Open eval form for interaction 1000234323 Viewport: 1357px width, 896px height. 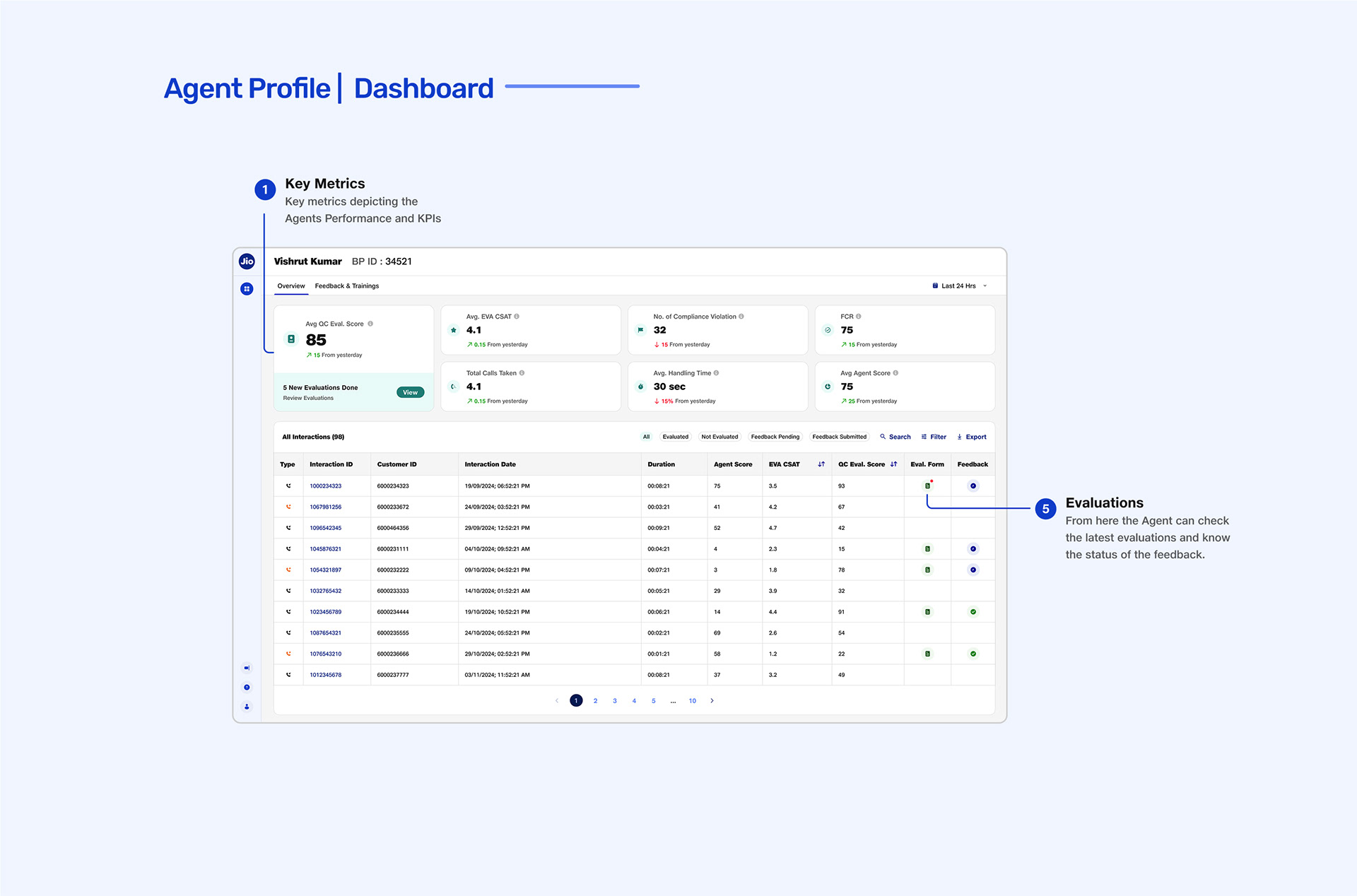pos(927,486)
